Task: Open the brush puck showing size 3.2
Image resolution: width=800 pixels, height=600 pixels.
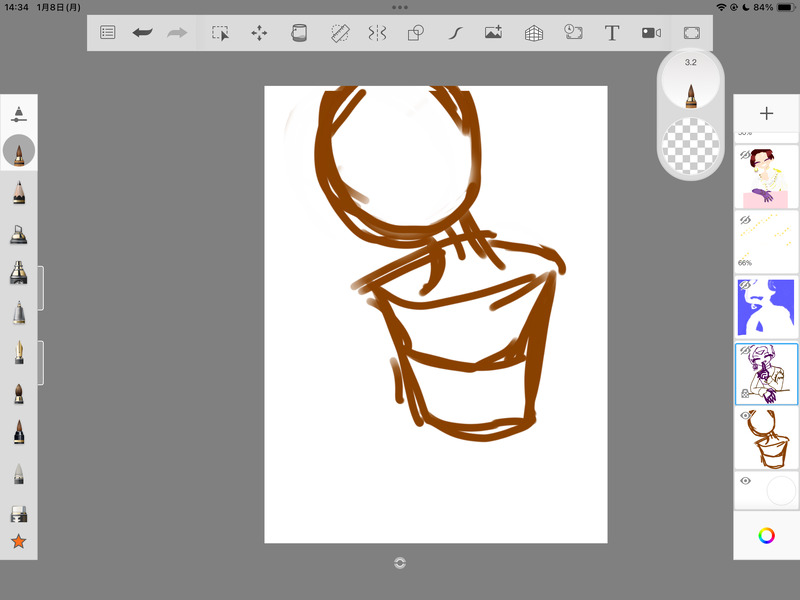Action: tap(691, 83)
